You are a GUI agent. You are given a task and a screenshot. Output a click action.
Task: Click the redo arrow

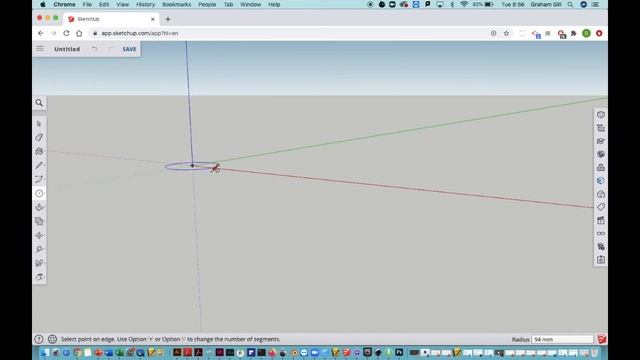(x=110, y=49)
